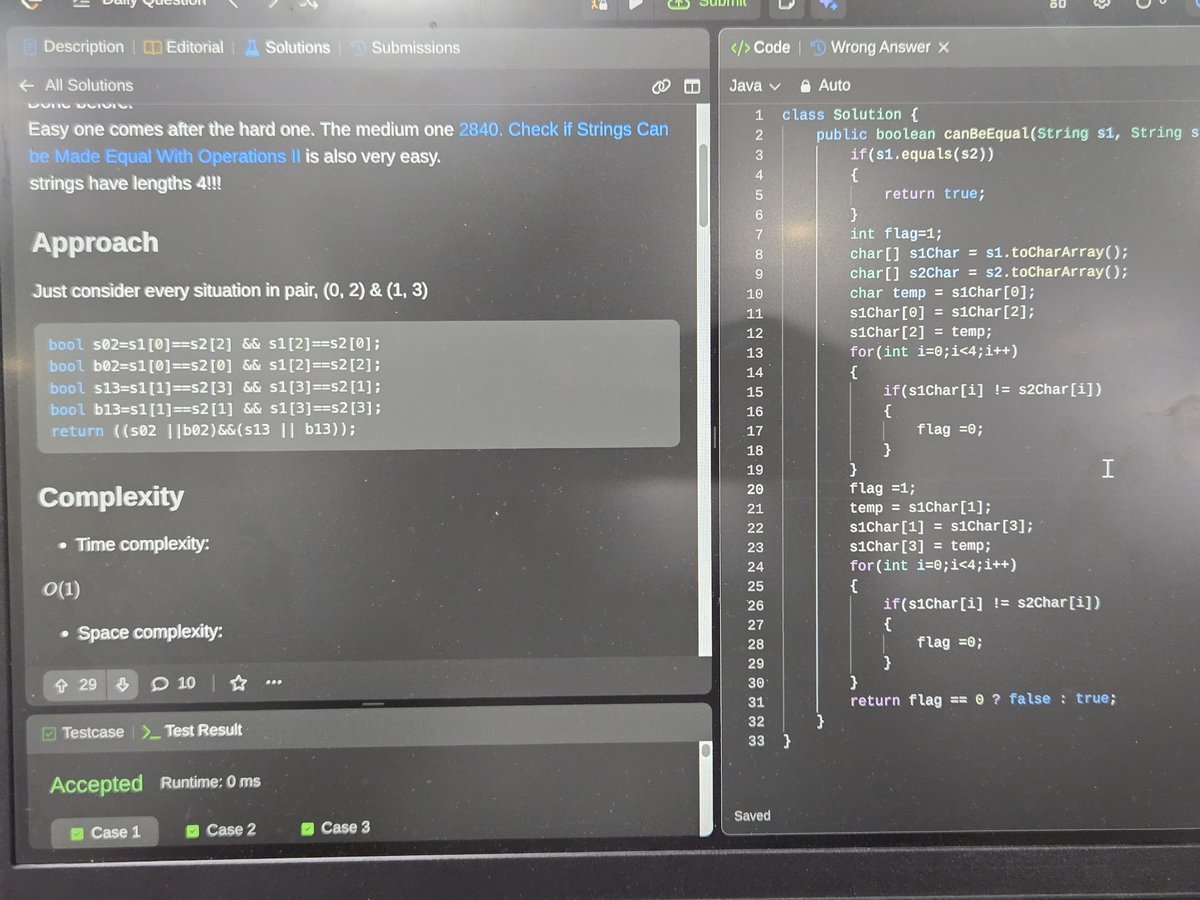Viewport: 1200px width, 900px height.
Task: Click 'Runtime: 0 ms' text
Action: coord(210,782)
